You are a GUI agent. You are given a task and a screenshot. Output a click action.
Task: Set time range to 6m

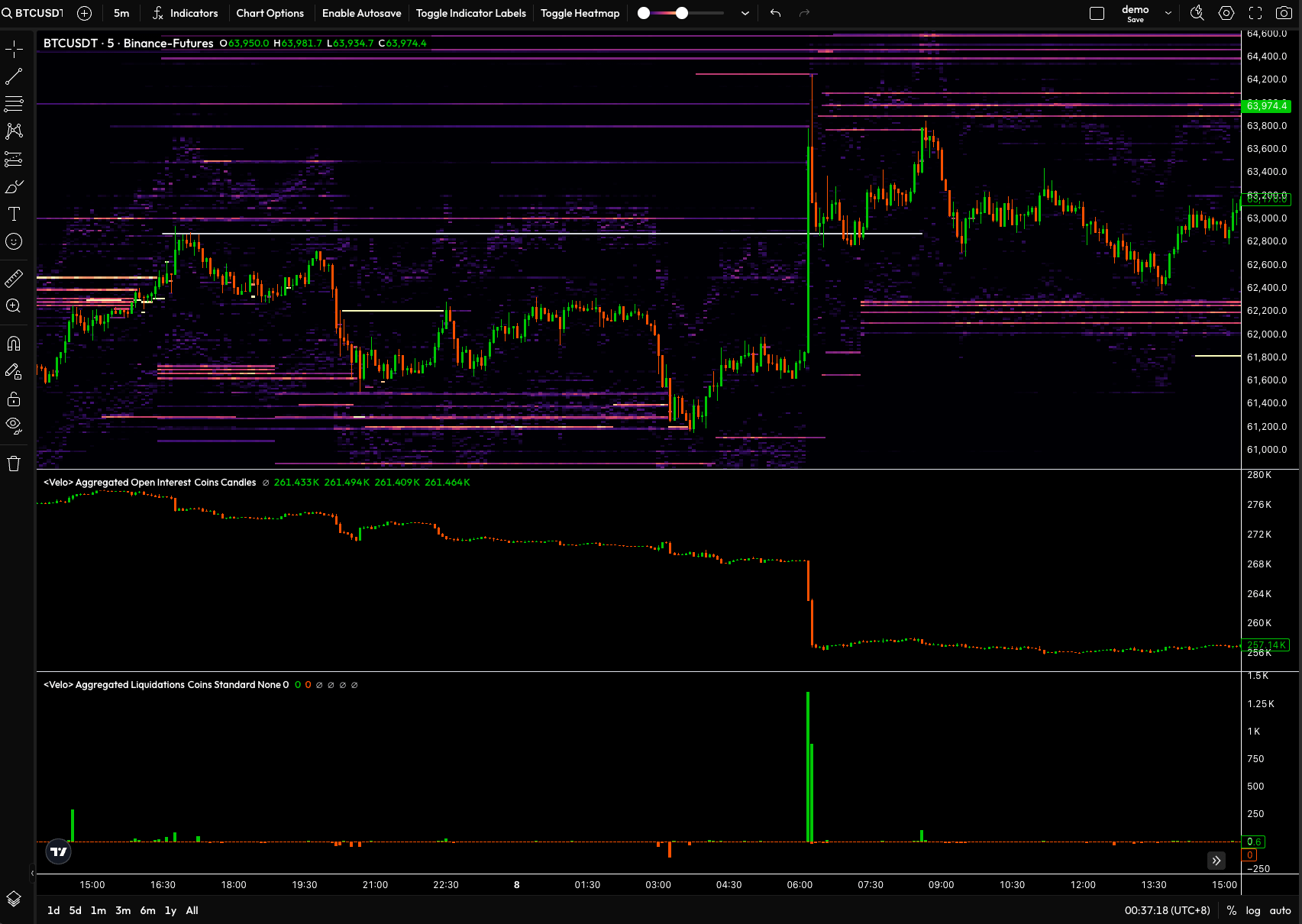click(x=147, y=910)
